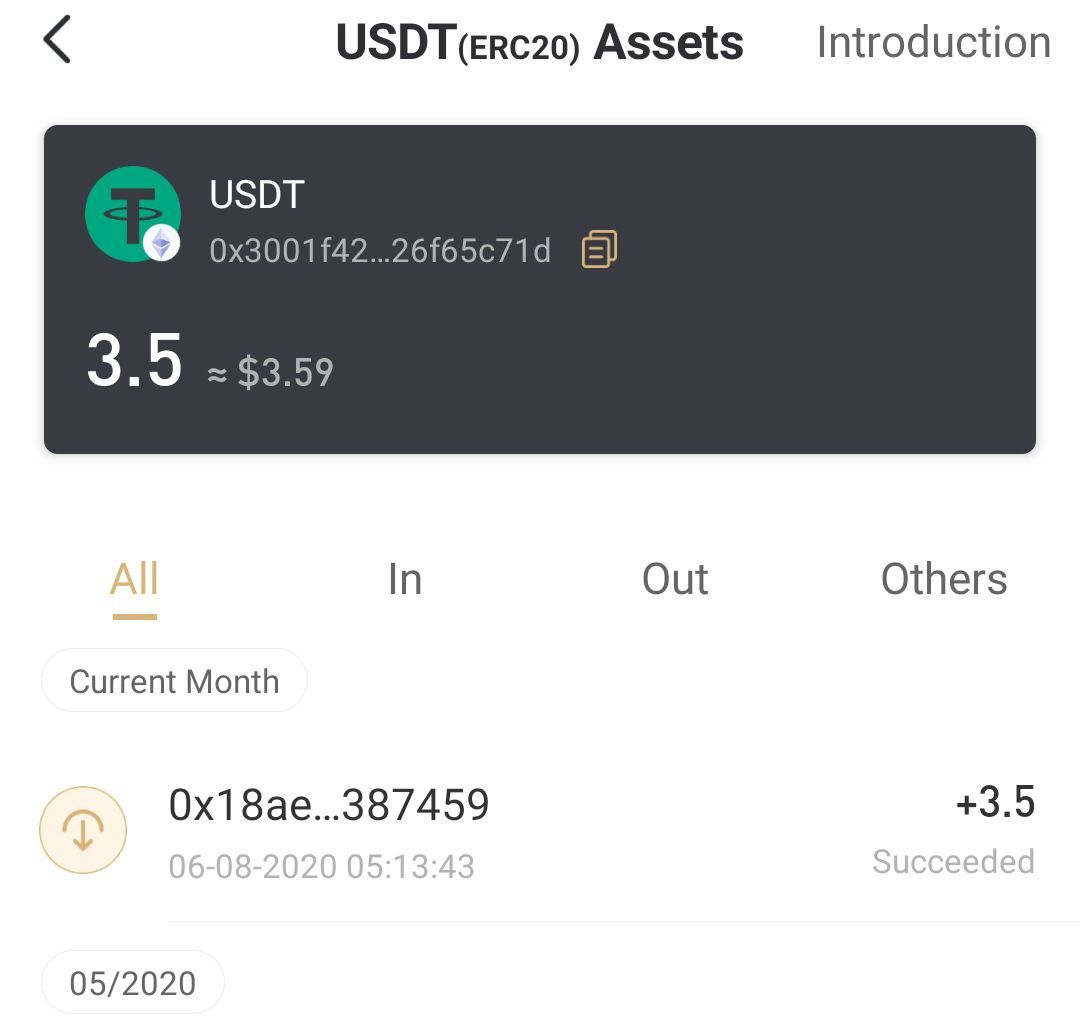Viewport: 1080px width, 1023px height.
Task: Open transaction 0x18ae...387459
Action: 329,805
